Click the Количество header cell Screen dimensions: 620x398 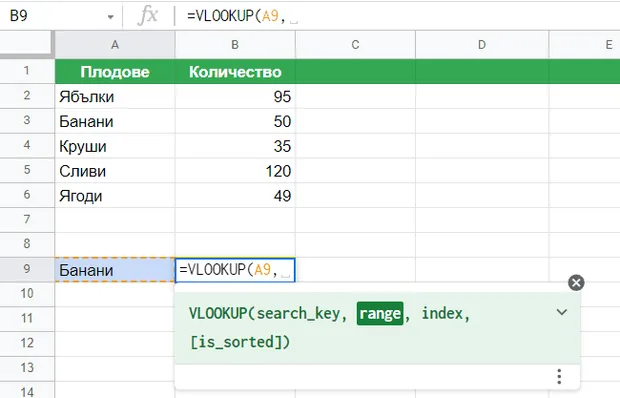pos(235,72)
